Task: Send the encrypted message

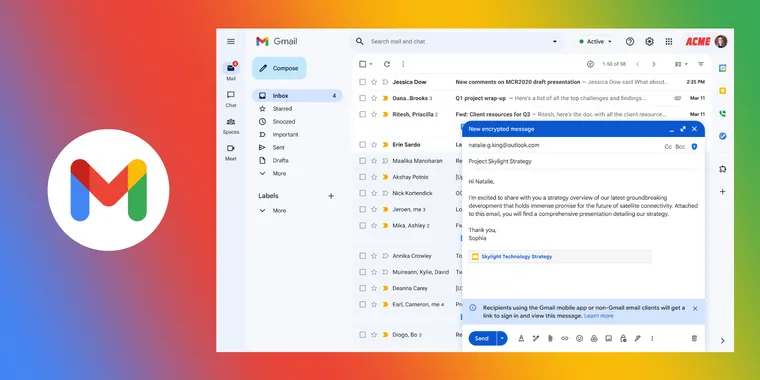Action: click(482, 338)
